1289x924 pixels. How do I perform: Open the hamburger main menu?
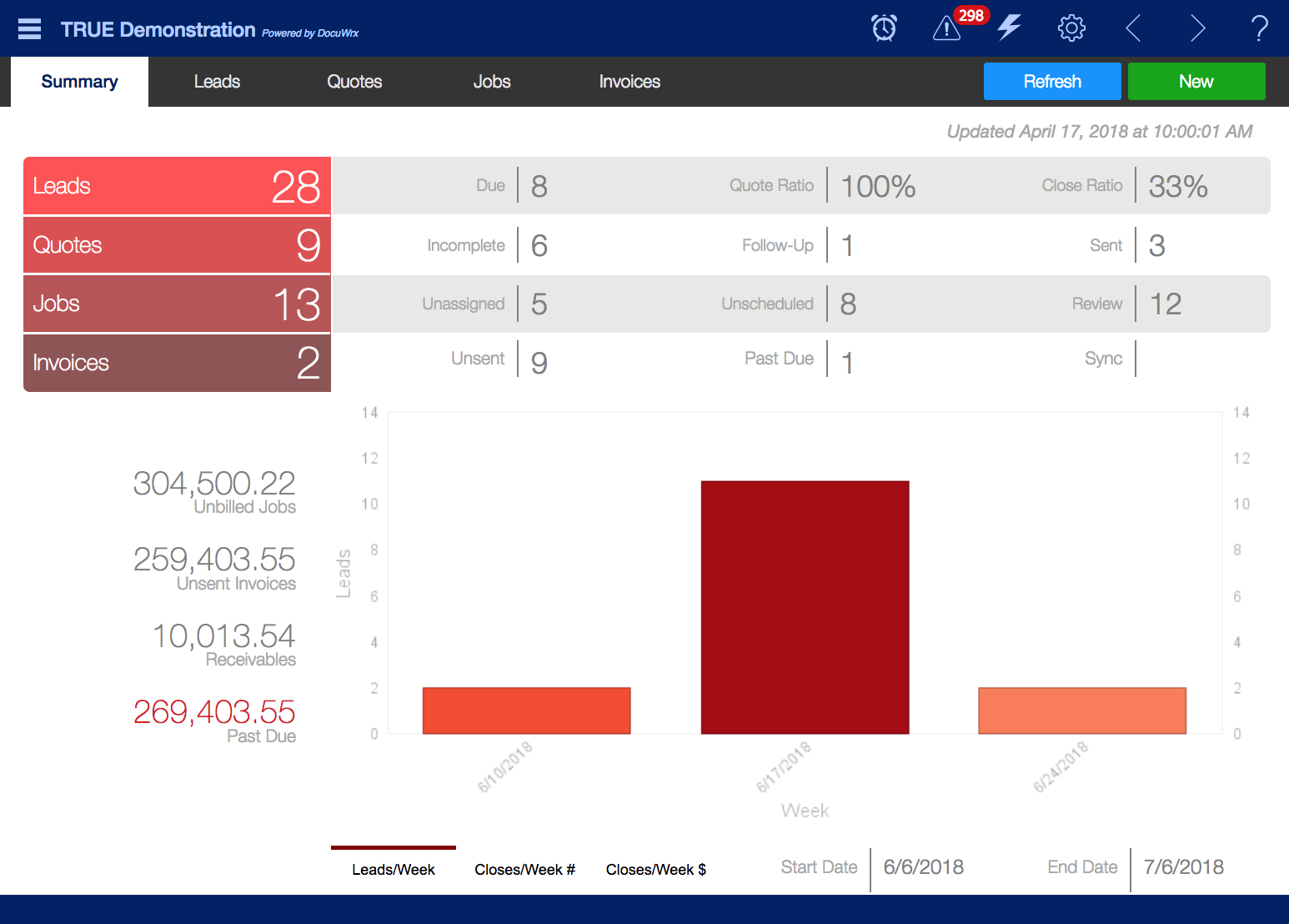coord(29,29)
